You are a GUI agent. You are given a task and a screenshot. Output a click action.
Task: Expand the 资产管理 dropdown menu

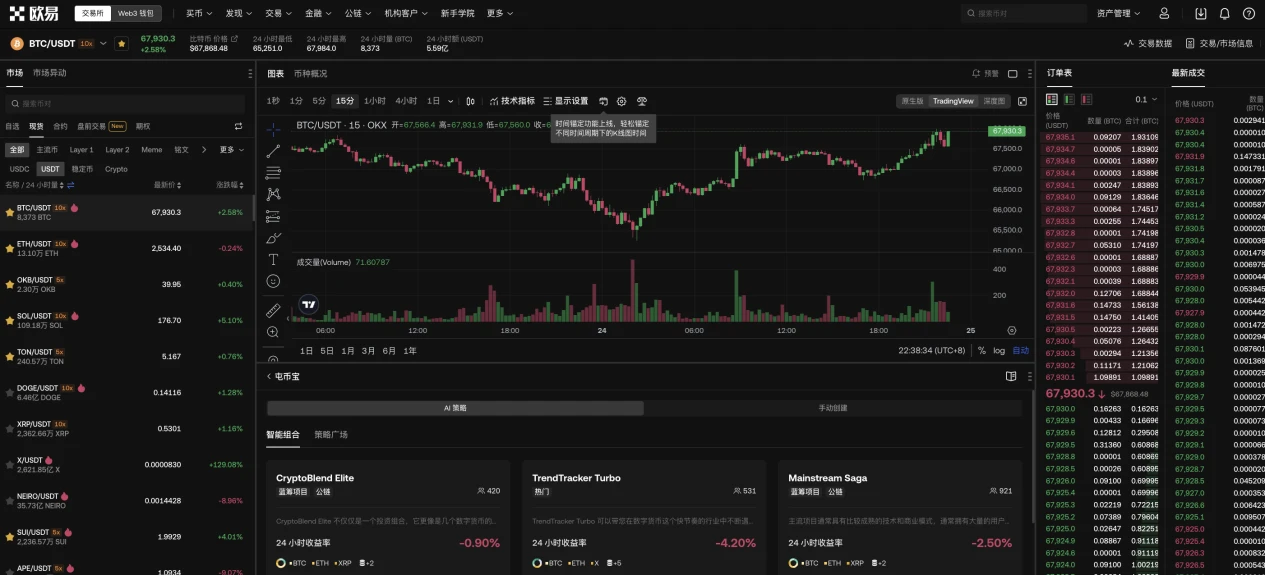point(1118,14)
